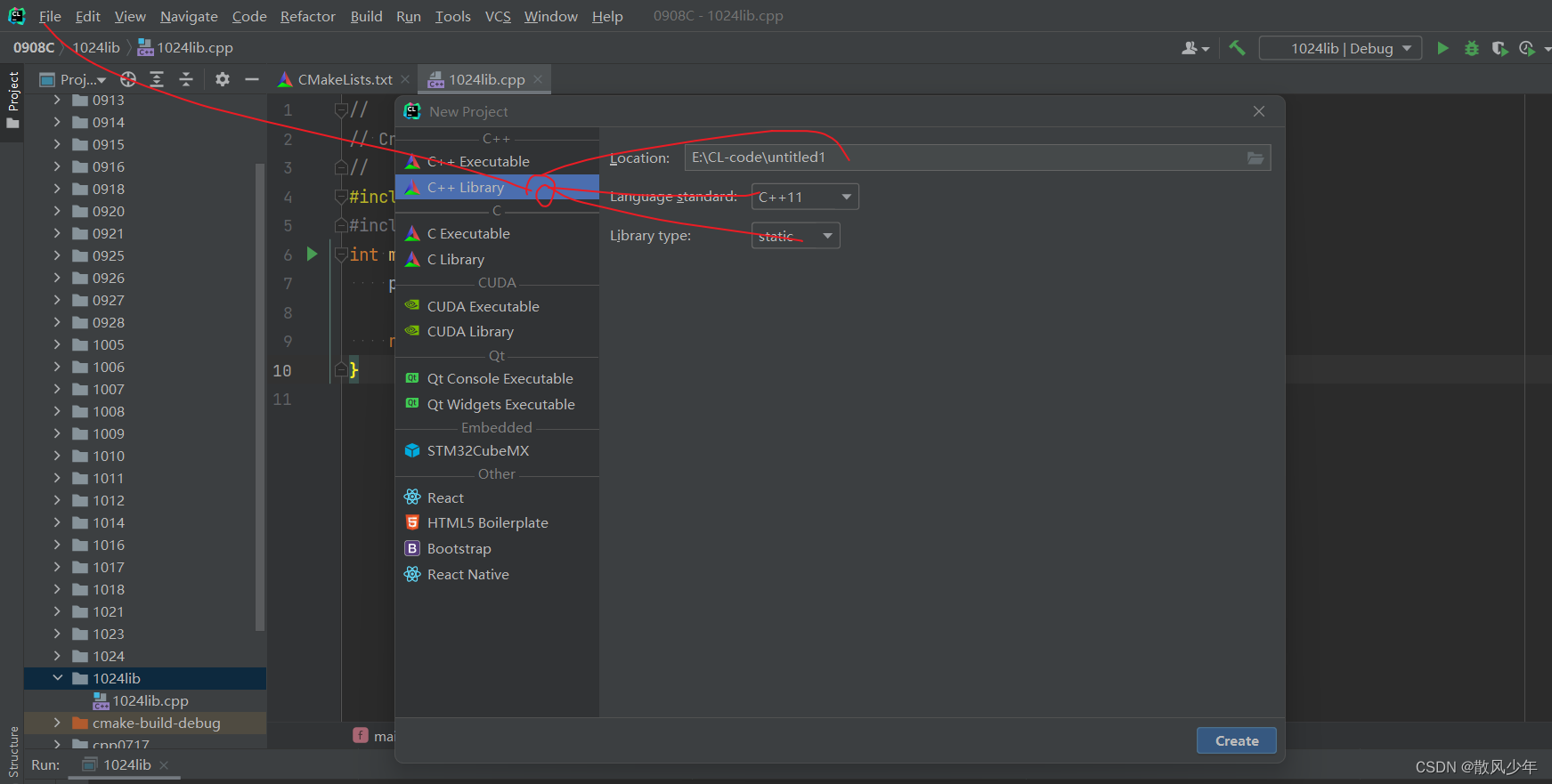This screenshot has width=1552, height=784.
Task: Fold the main function at line 6
Action: point(341,255)
